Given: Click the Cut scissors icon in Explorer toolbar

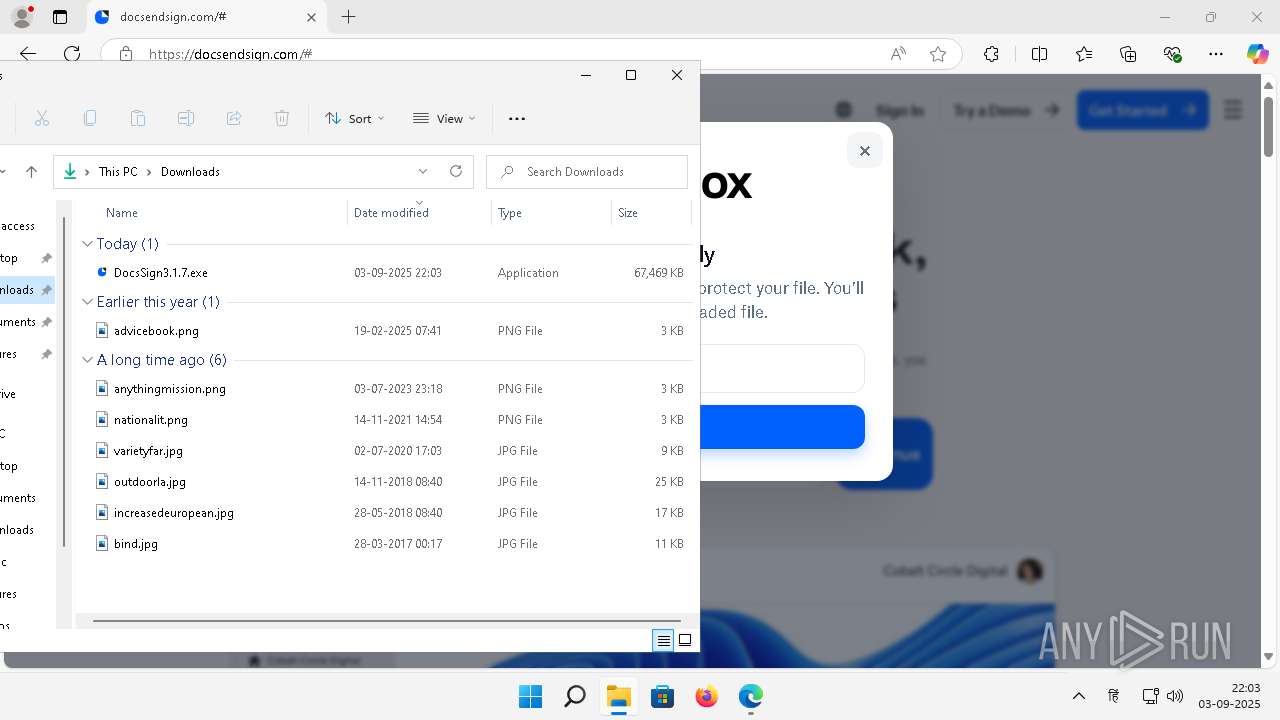Looking at the screenshot, I should coord(42,118).
